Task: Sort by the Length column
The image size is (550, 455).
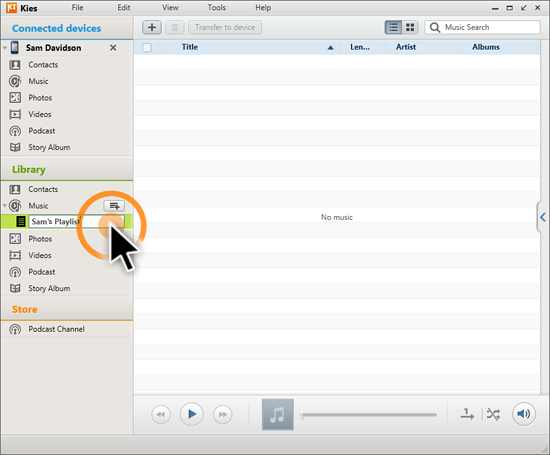Action: [x=360, y=47]
